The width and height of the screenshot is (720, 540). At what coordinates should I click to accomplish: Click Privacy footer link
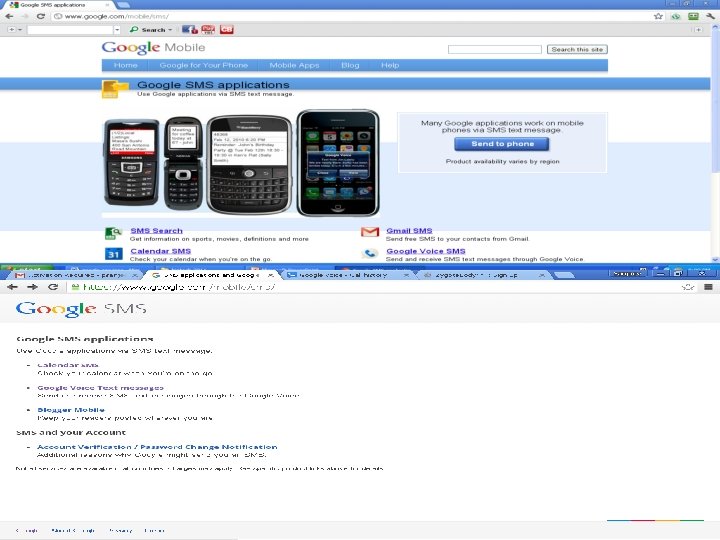[x=120, y=531]
